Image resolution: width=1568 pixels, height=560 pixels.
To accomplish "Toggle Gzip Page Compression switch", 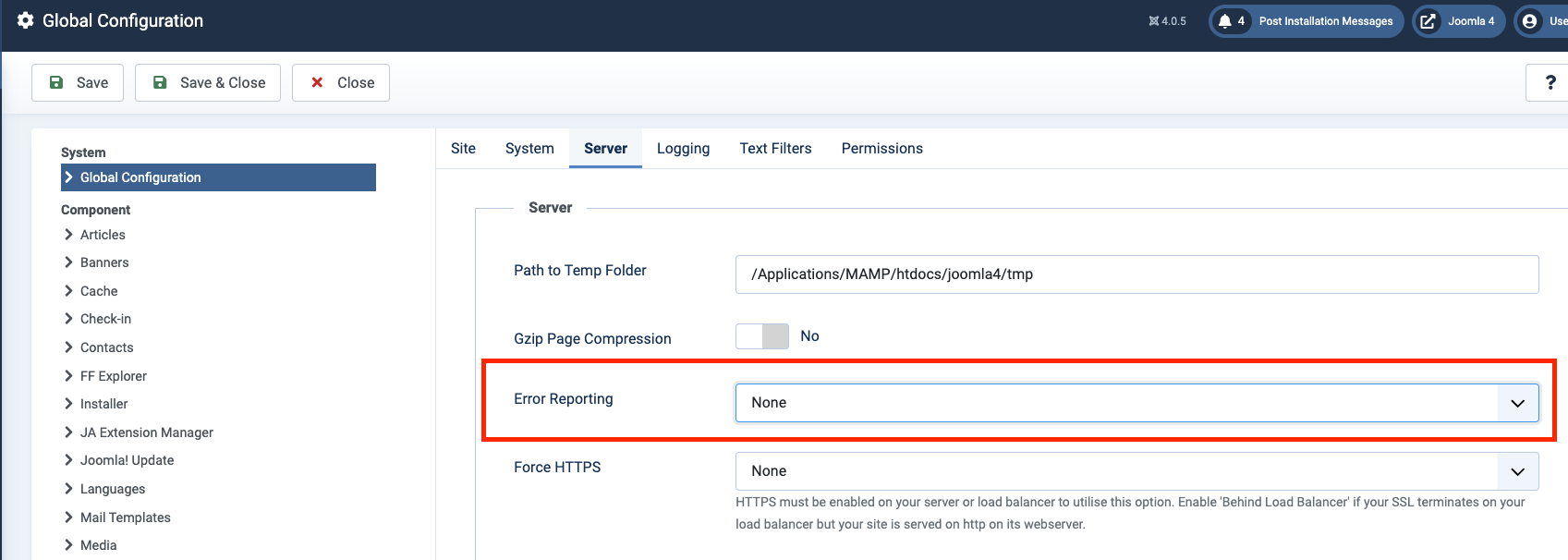I will tap(762, 336).
